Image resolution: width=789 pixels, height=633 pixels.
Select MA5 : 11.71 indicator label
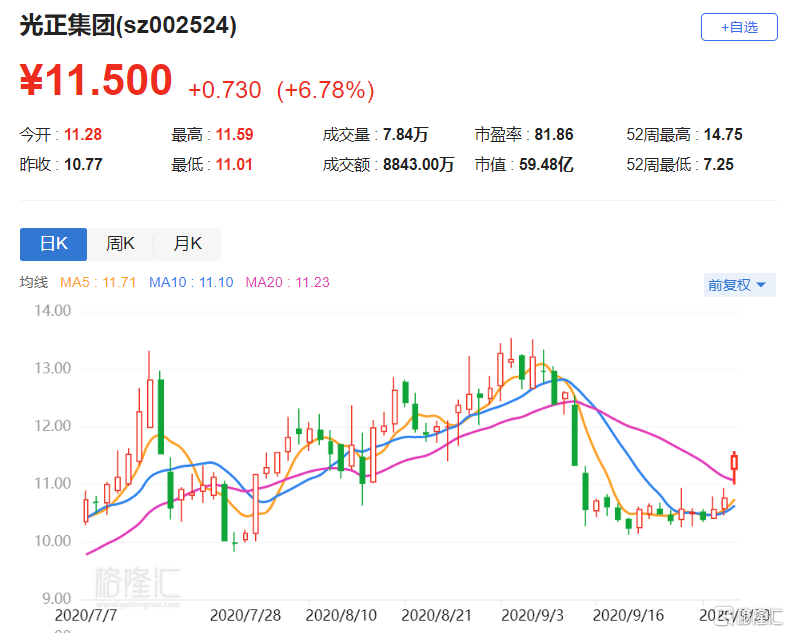tap(98, 282)
